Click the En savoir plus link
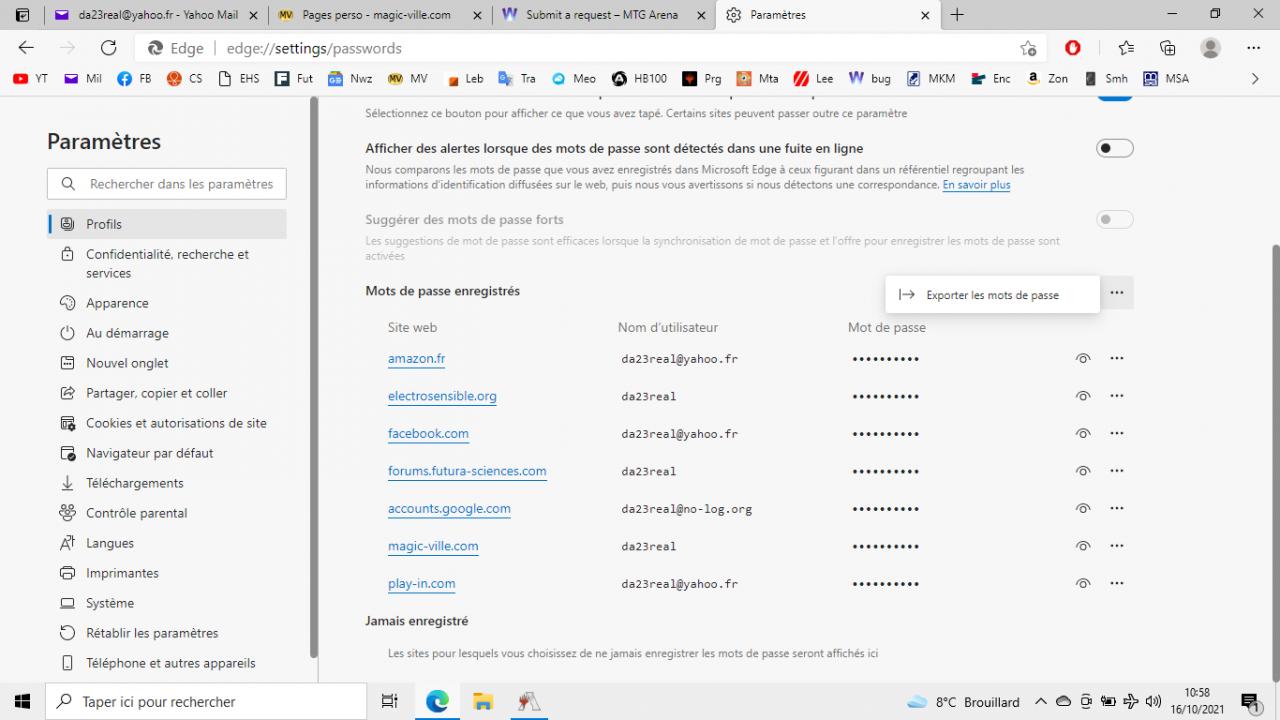Viewport: 1280px width, 720px height. (x=976, y=185)
